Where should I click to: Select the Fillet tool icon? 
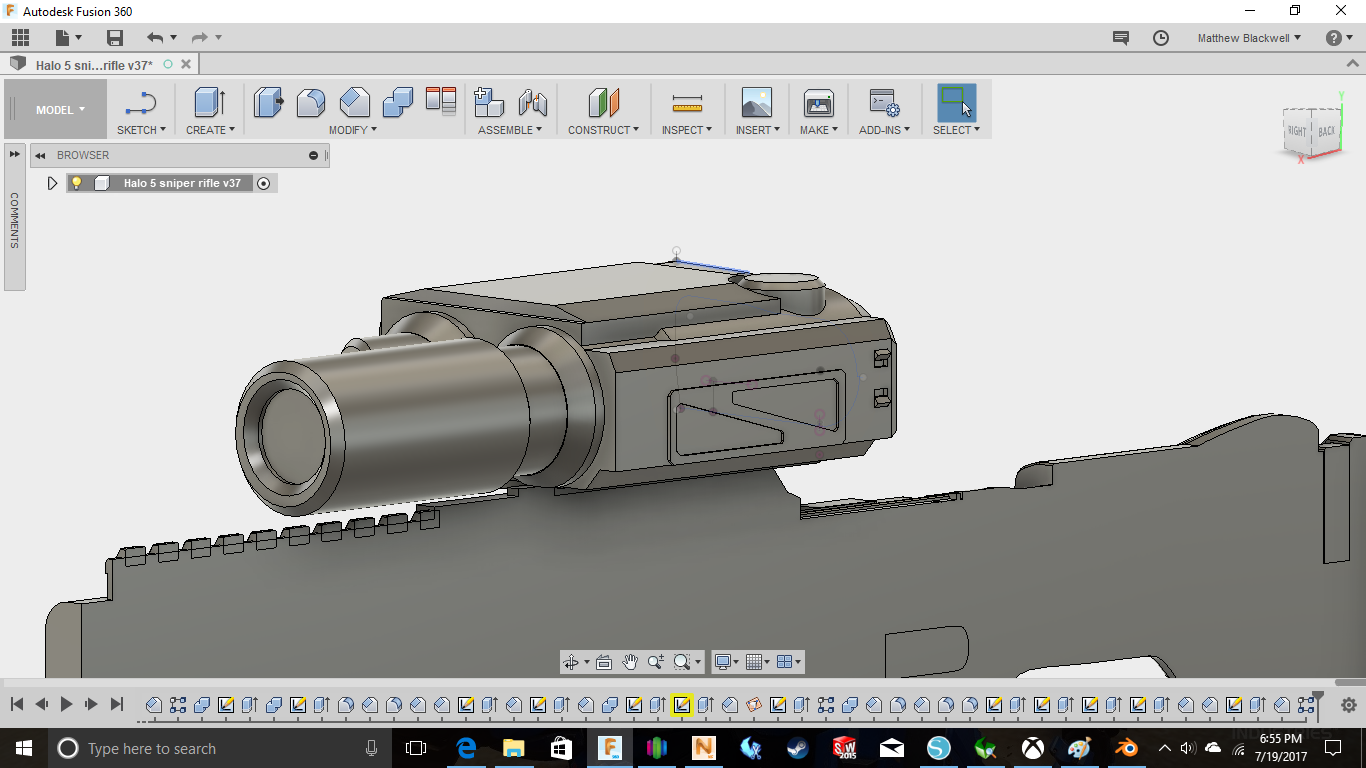pos(311,102)
